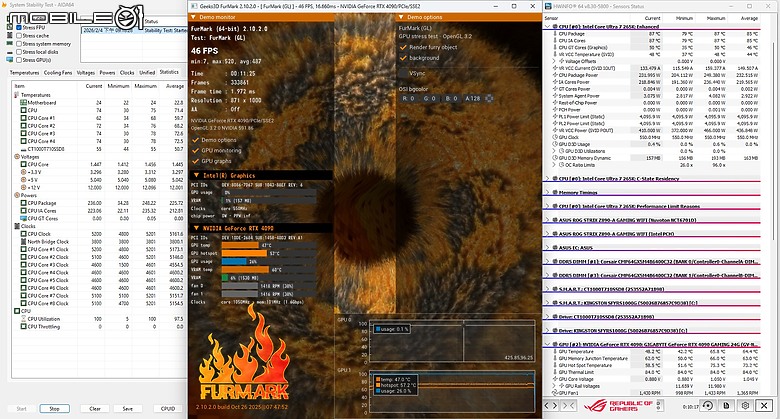The height and width of the screenshot is (419, 780).
Task: Click the GPU Fan1 fan icon in HWiNFO
Action: coord(554,393)
